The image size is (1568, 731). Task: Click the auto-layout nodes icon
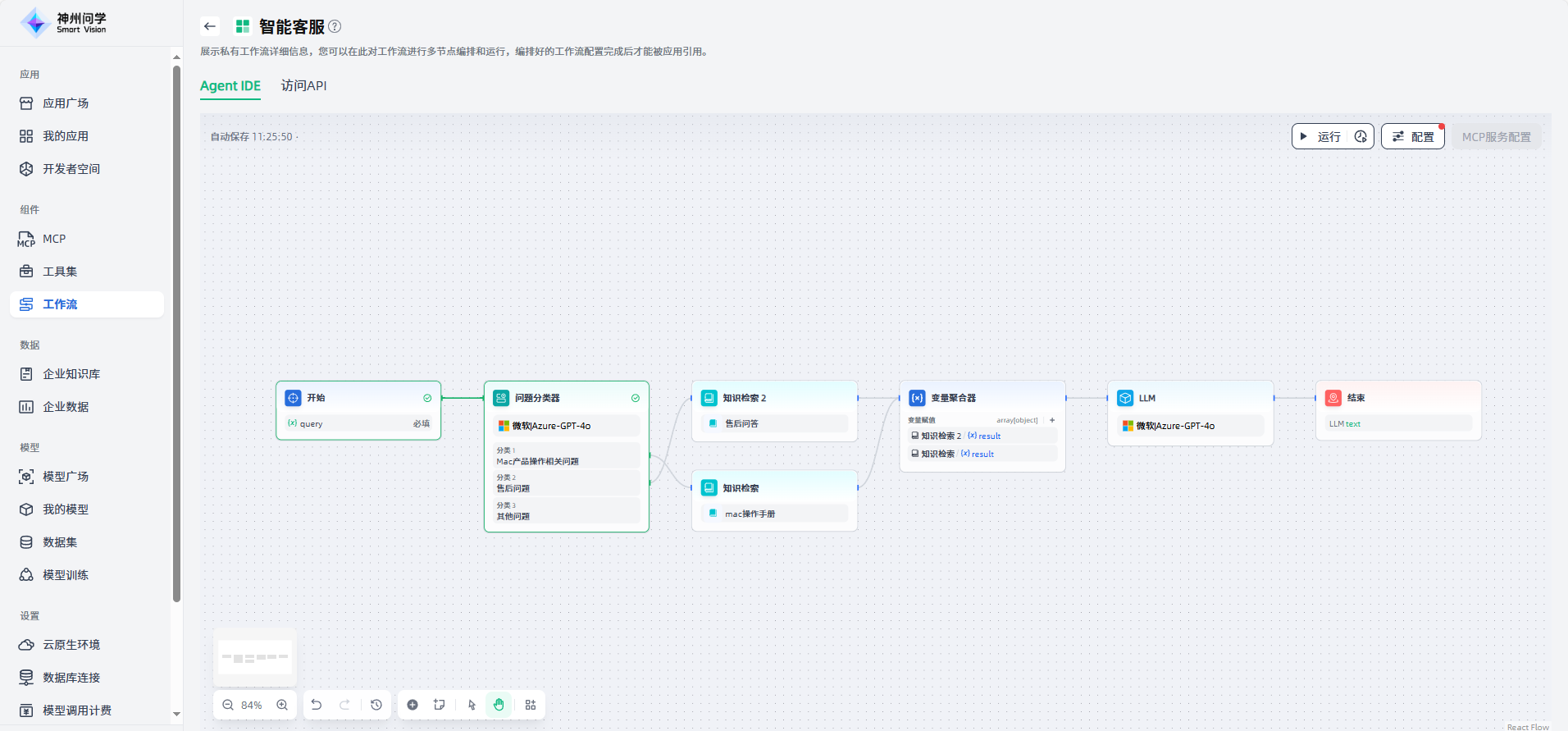pyautogui.click(x=531, y=705)
